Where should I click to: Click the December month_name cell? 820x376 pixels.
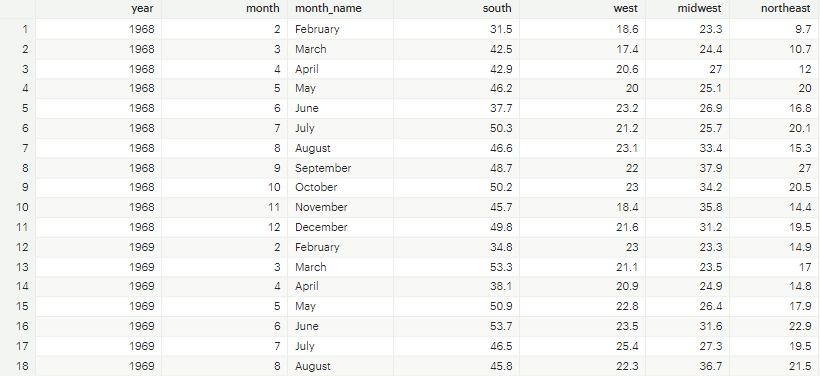(340, 227)
